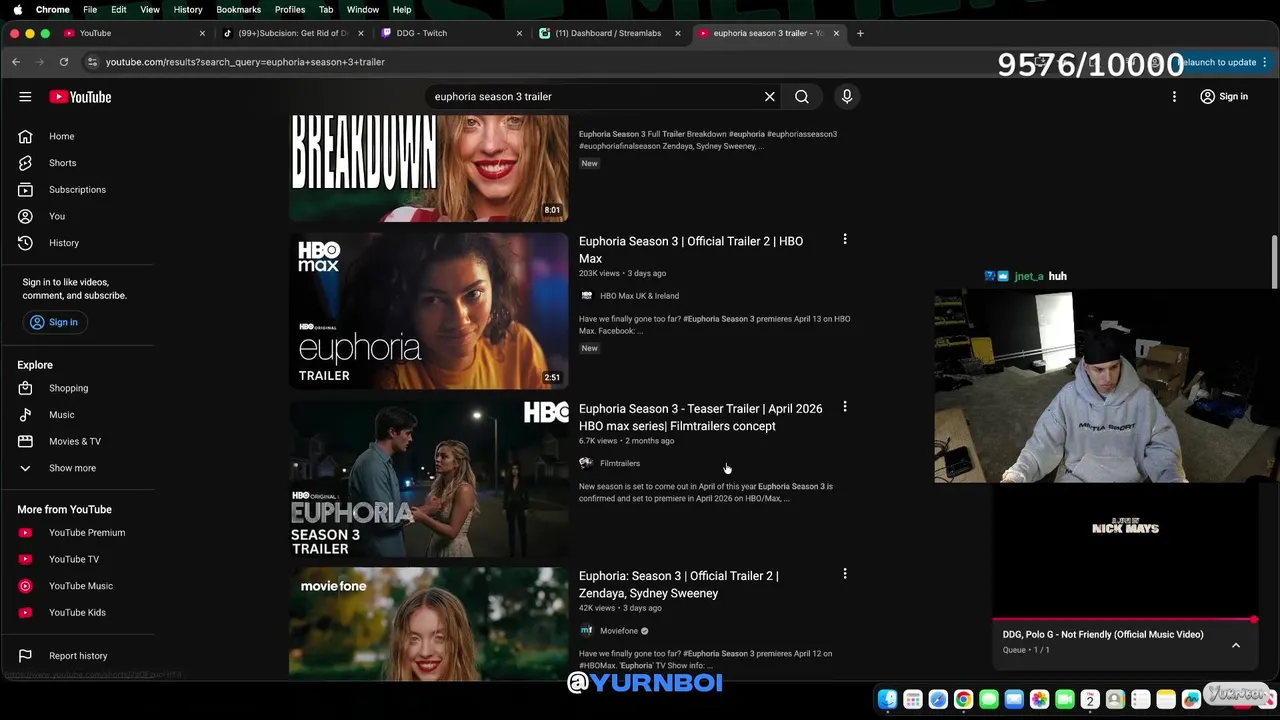This screenshot has width=1280, height=720.
Task: Go back with the browser back arrow
Action: (16, 62)
